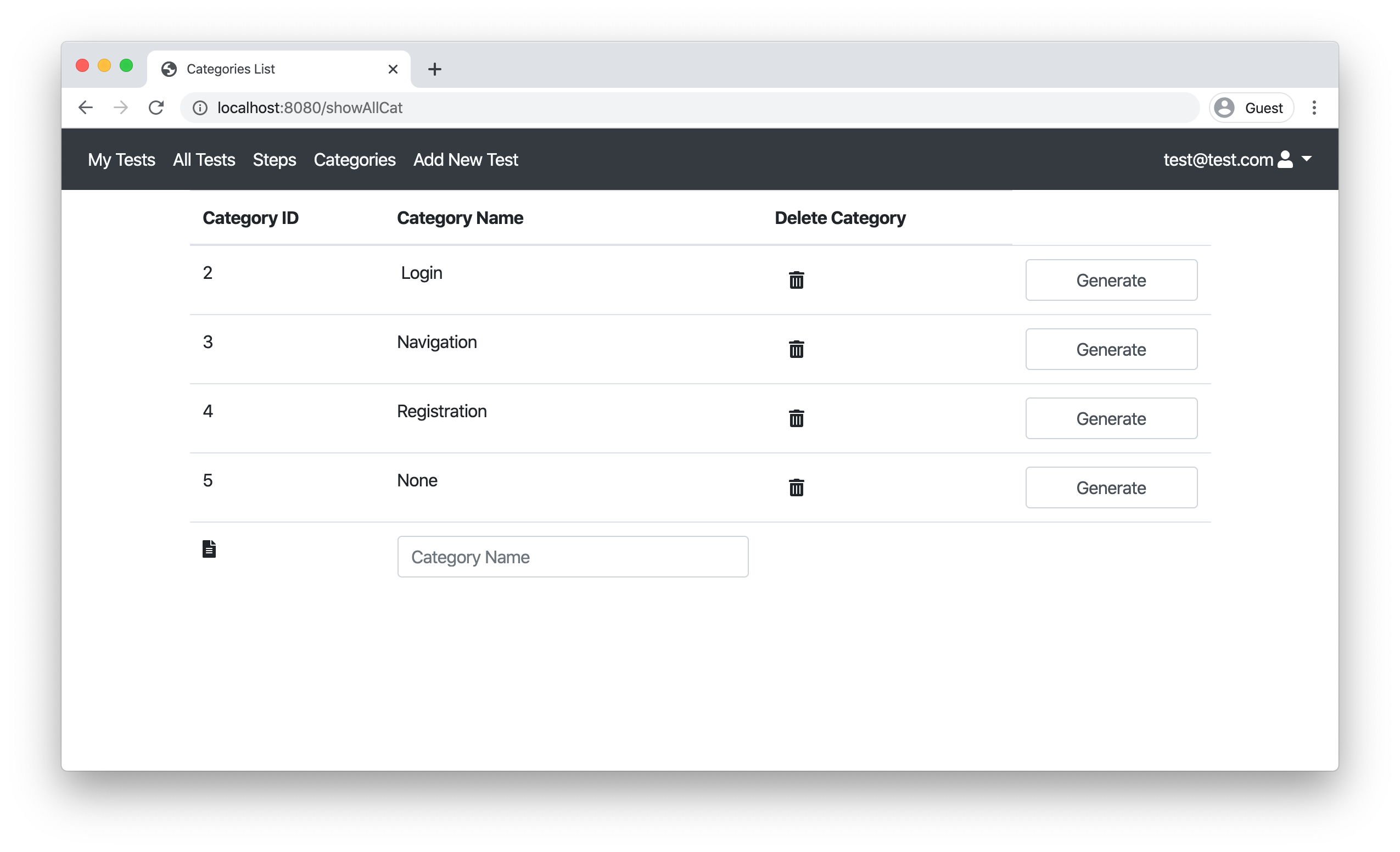
Task: Click trash icon for Navigation category
Action: click(796, 349)
